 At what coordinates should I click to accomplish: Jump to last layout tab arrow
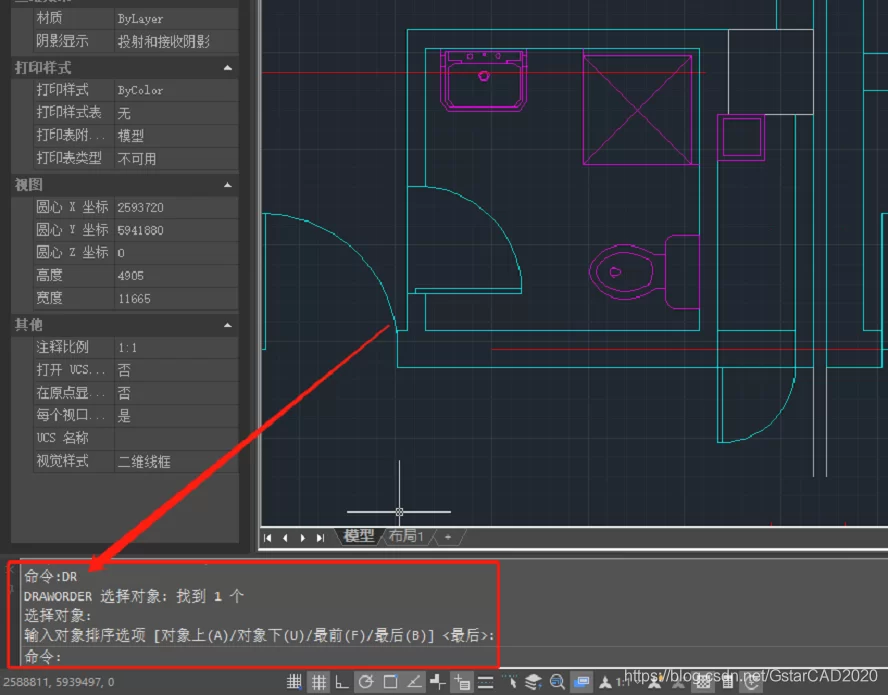coord(320,538)
